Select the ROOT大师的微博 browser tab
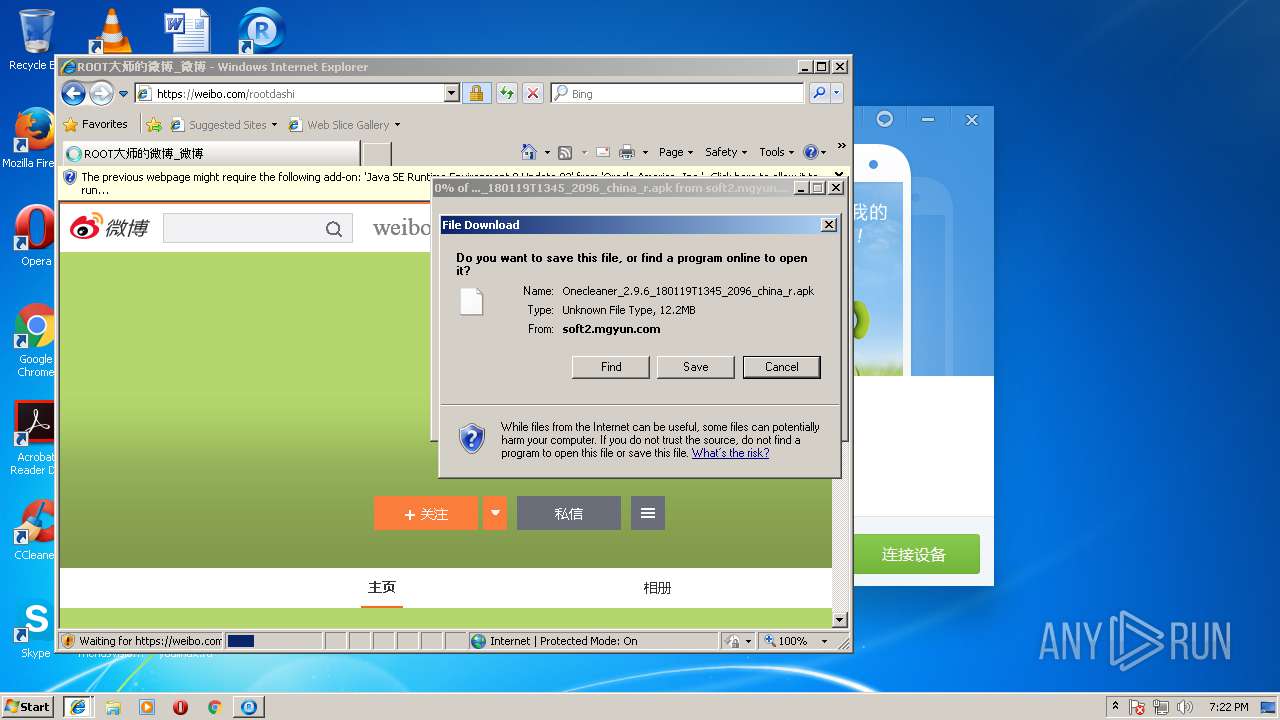The height and width of the screenshot is (720, 1280). tap(210, 154)
